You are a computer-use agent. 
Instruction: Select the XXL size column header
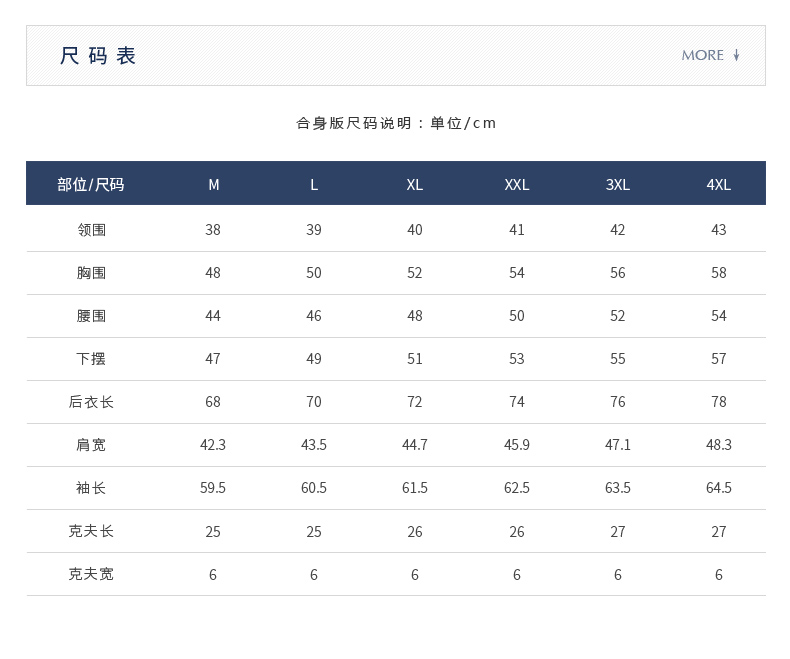point(517,185)
